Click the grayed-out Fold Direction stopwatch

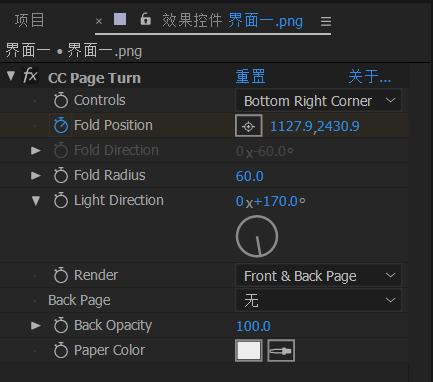click(x=61, y=150)
